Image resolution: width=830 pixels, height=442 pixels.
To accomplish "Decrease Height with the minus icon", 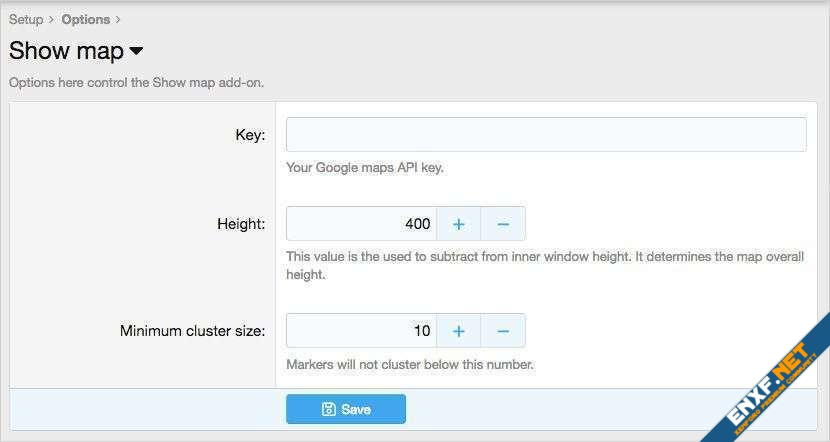I will (x=503, y=224).
